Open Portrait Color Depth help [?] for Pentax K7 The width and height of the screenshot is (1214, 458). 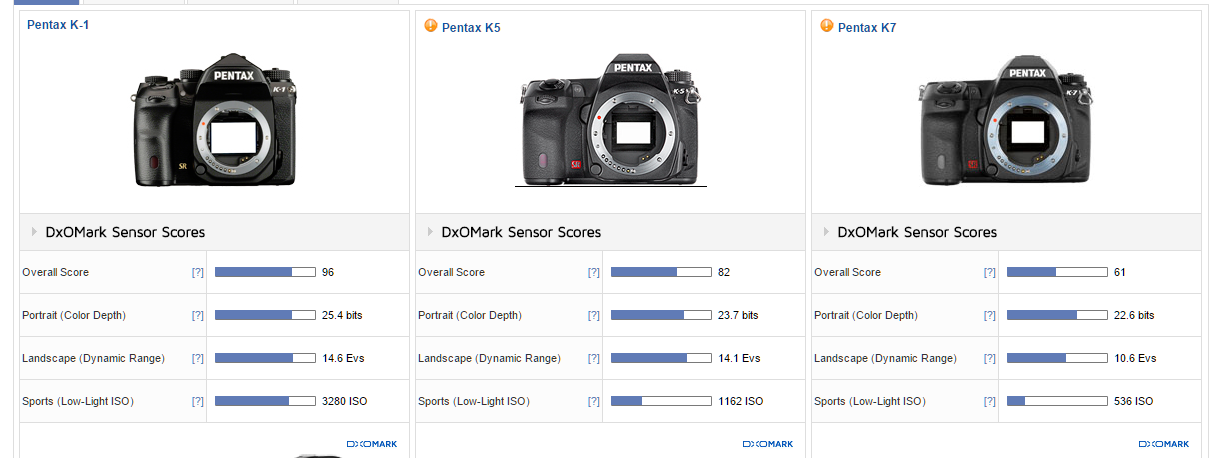[990, 316]
